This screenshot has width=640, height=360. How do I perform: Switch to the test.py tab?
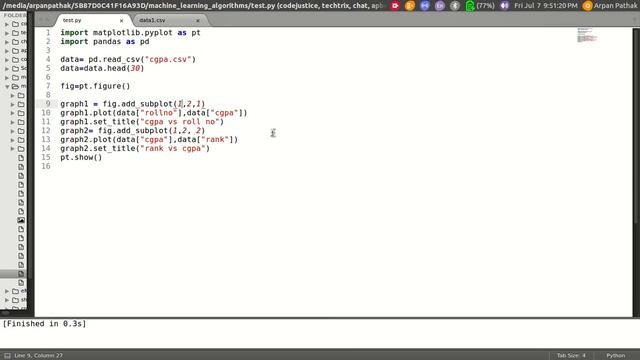pyautogui.click(x=72, y=20)
